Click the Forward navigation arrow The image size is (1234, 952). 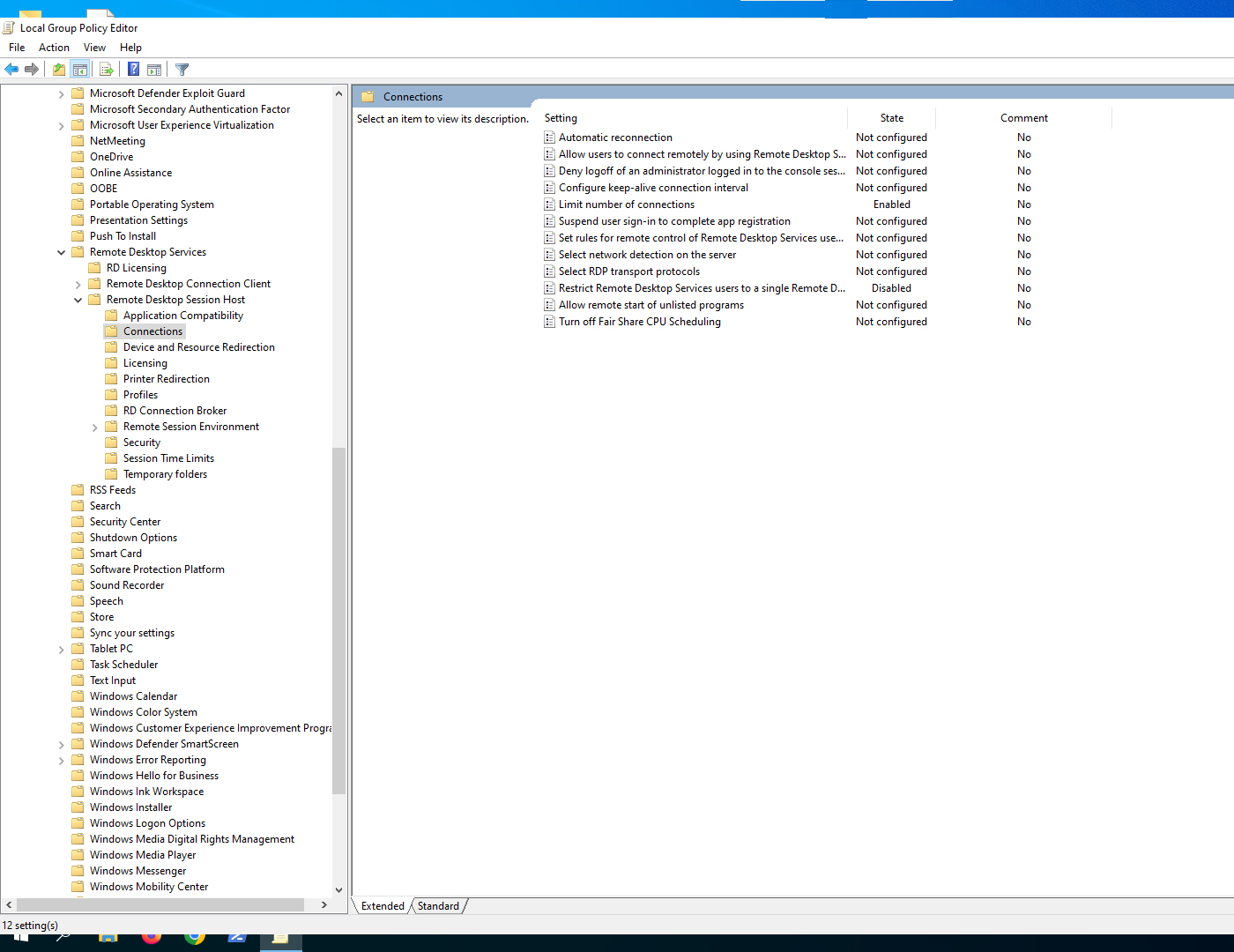point(33,69)
